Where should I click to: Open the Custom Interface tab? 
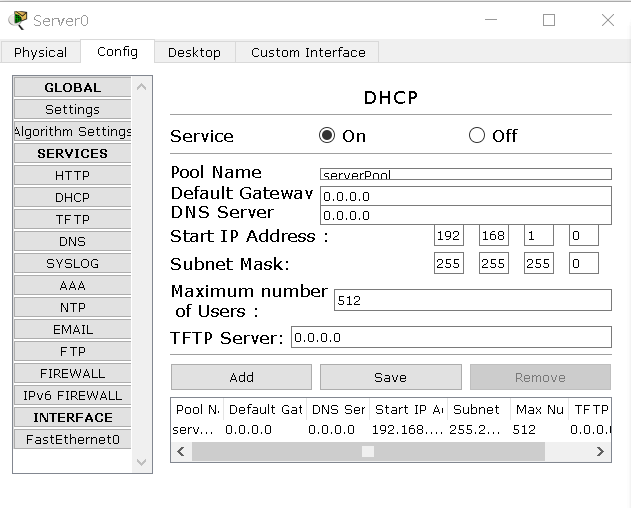pyautogui.click(x=308, y=52)
